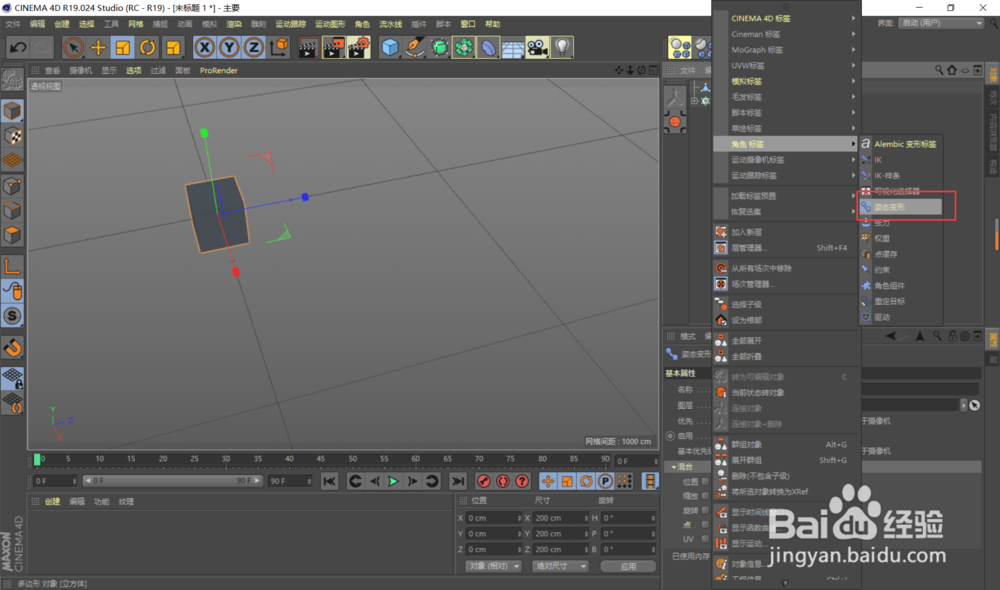Choose 全部展开 in context menu
Image resolution: width=1000 pixels, height=590 pixels.
click(786, 341)
